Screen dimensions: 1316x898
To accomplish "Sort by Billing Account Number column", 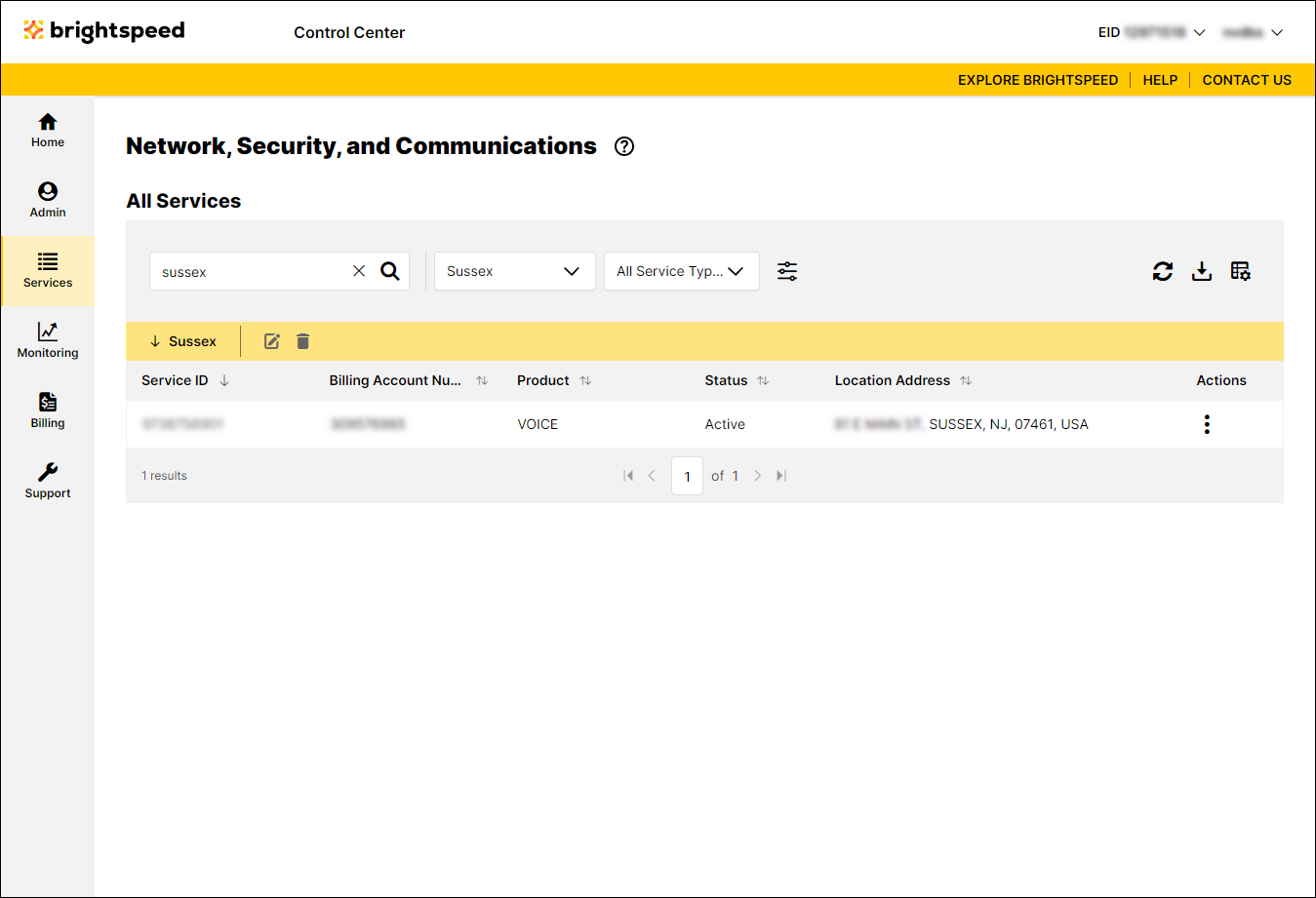I will pyautogui.click(x=482, y=380).
